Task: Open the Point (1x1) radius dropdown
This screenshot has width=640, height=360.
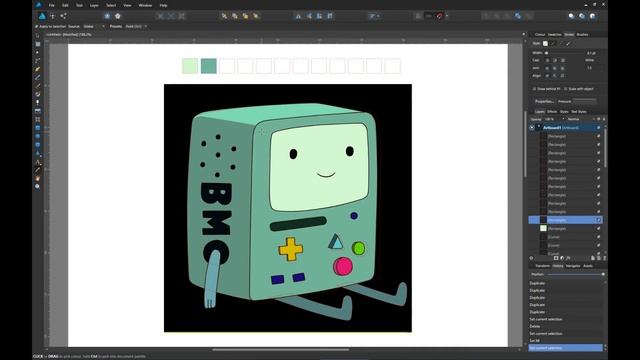Action: [x=136, y=26]
